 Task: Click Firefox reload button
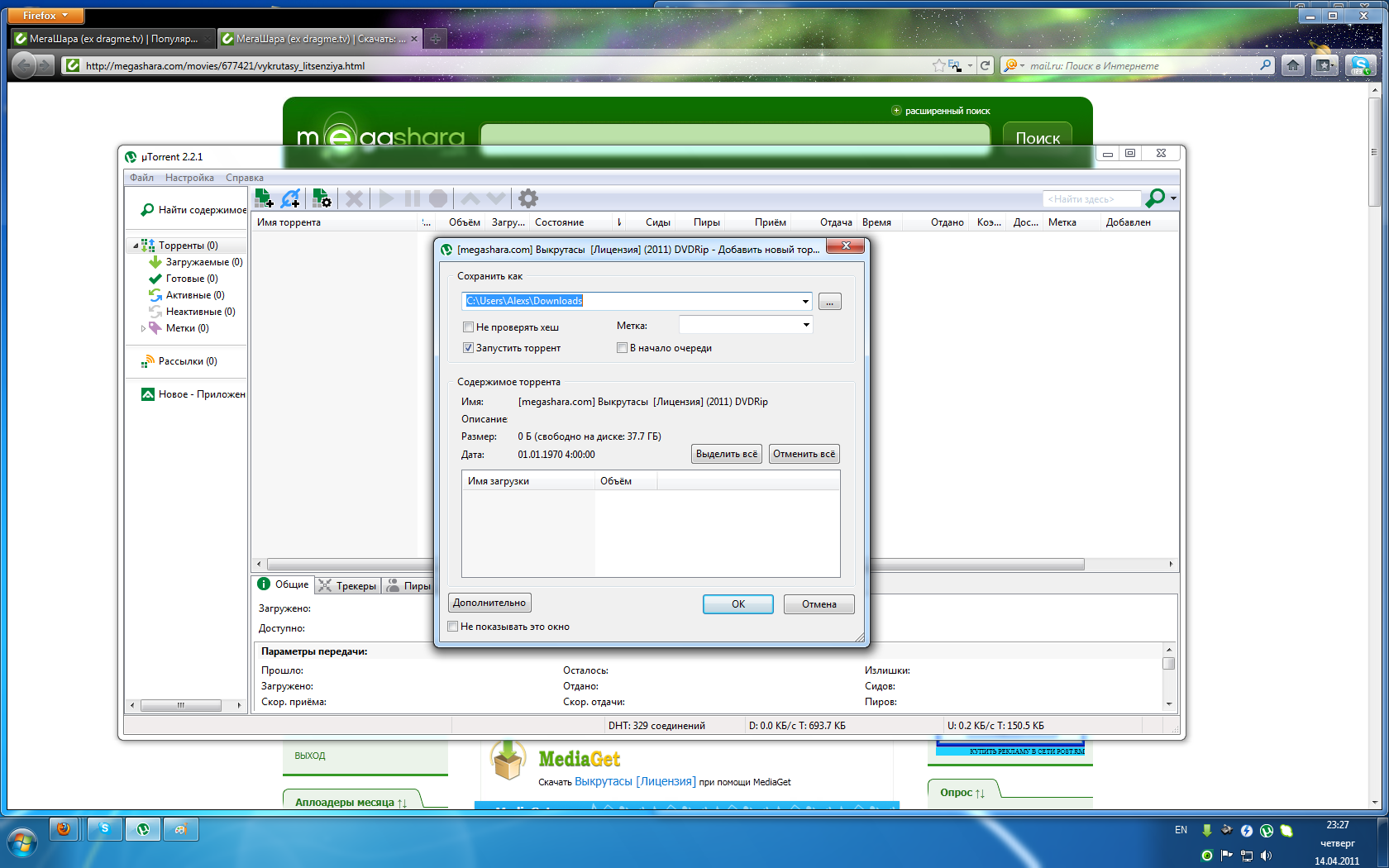coord(985,65)
